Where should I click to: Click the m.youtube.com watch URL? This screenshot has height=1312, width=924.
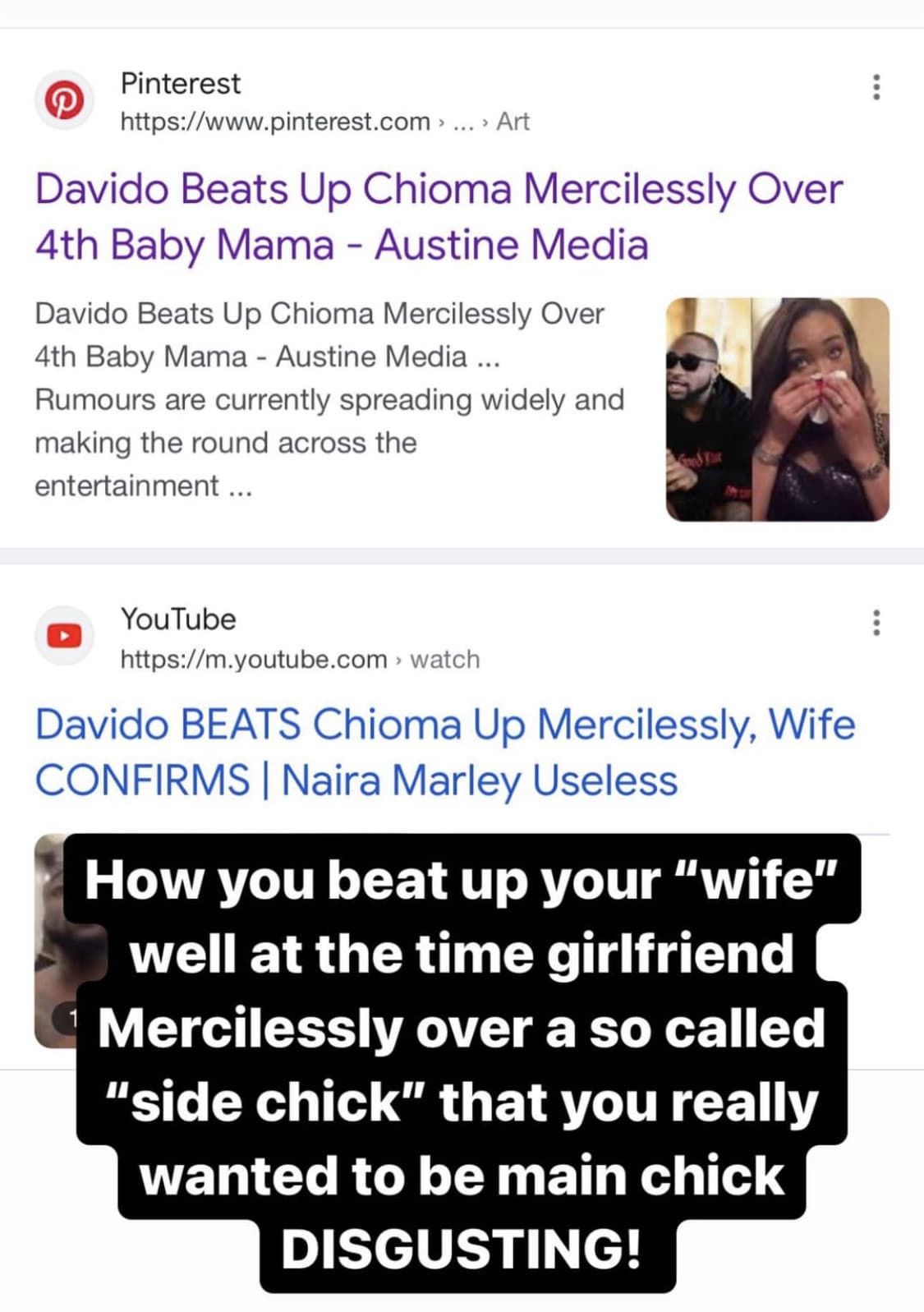coord(300,659)
